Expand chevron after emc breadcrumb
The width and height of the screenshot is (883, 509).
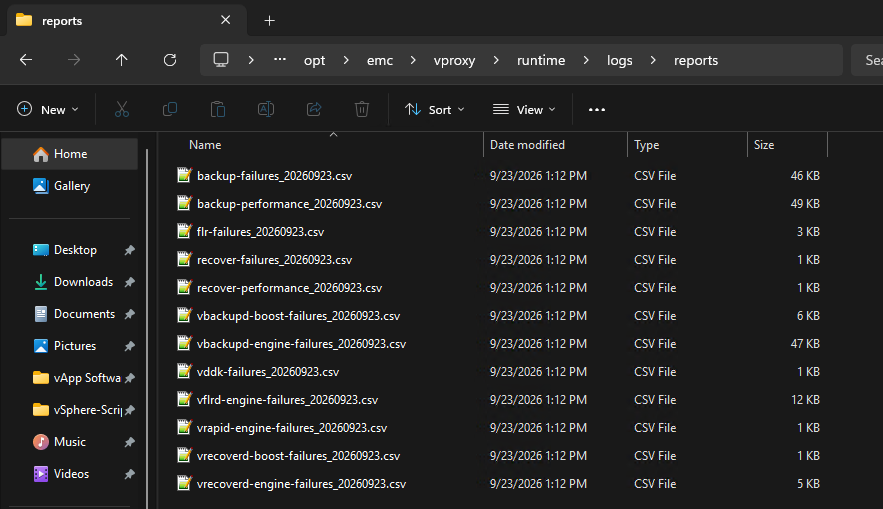(x=413, y=60)
